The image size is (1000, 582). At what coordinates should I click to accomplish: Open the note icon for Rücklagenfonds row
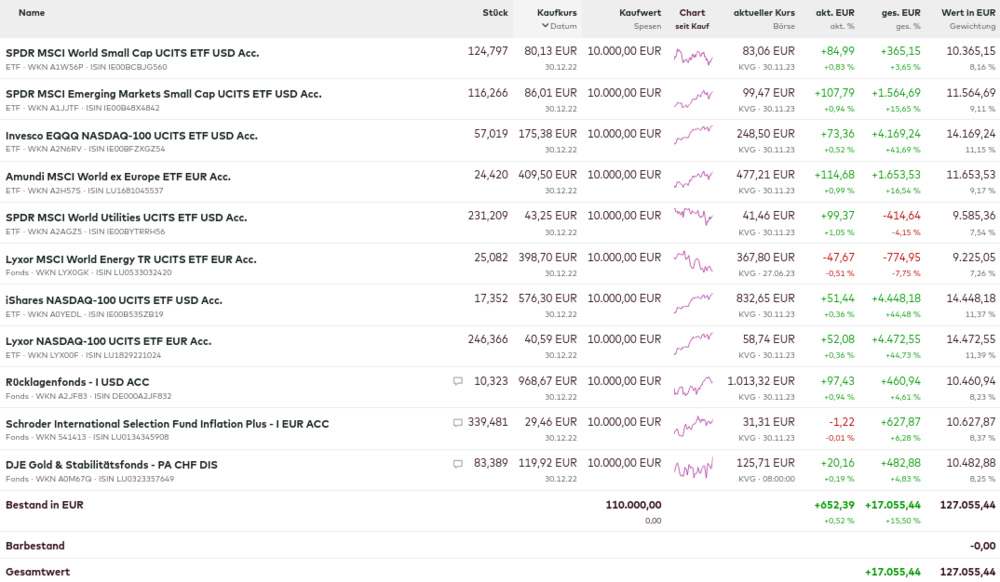(458, 381)
